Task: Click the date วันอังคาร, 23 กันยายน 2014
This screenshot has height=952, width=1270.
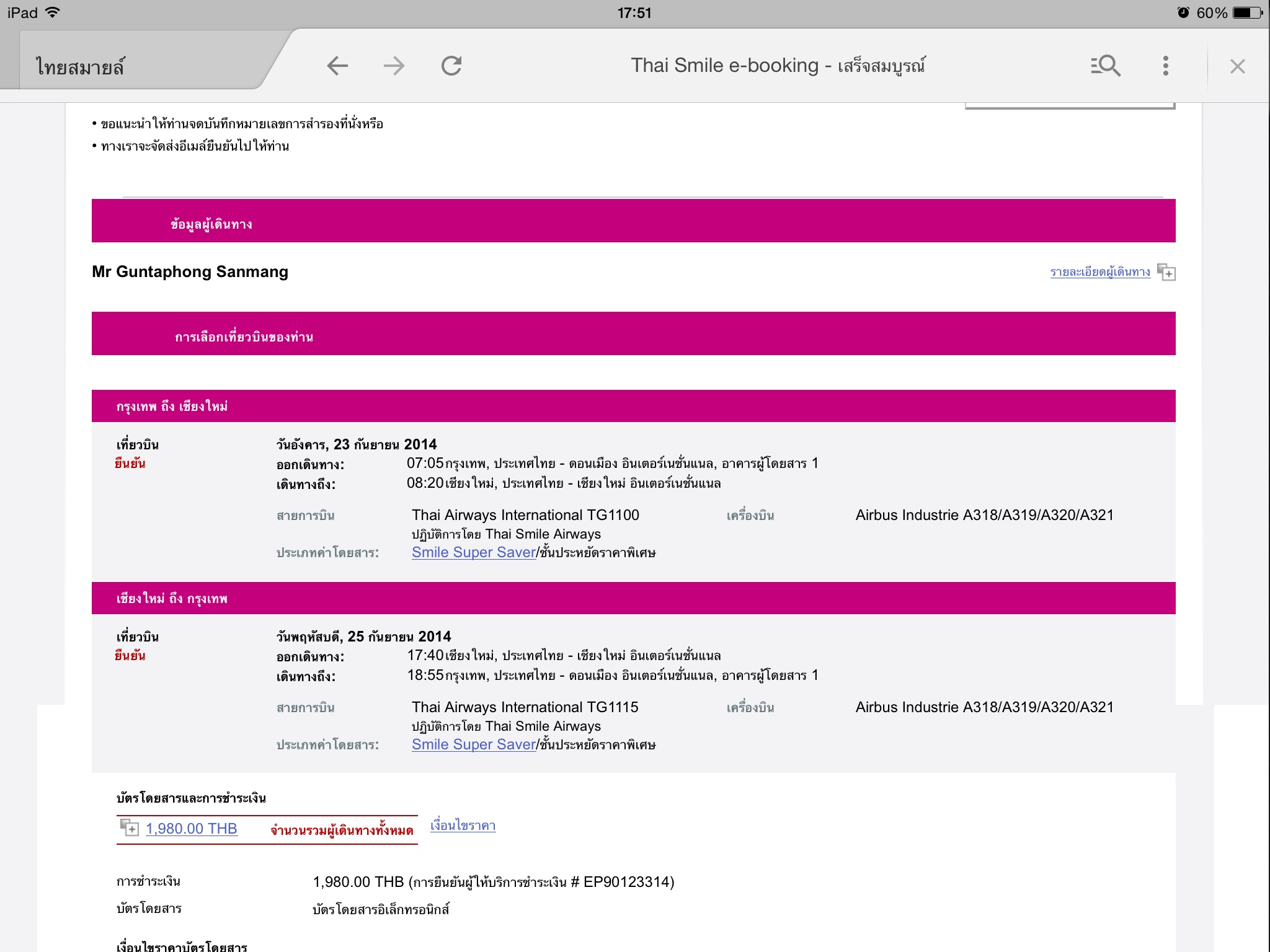Action: 357,444
